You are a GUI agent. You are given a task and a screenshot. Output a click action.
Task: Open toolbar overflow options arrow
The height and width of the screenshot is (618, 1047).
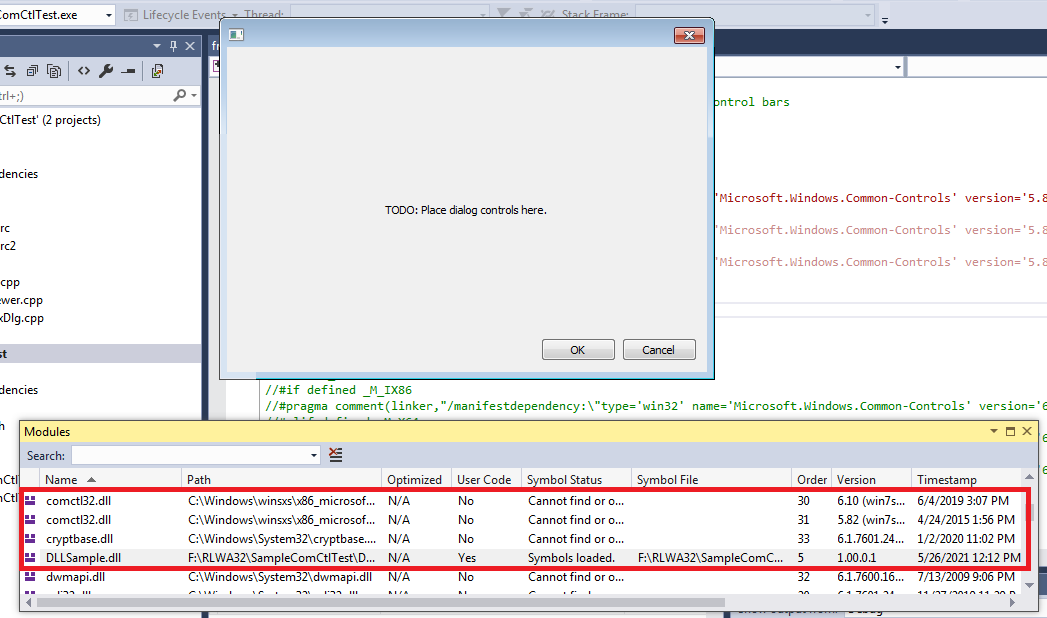885,20
